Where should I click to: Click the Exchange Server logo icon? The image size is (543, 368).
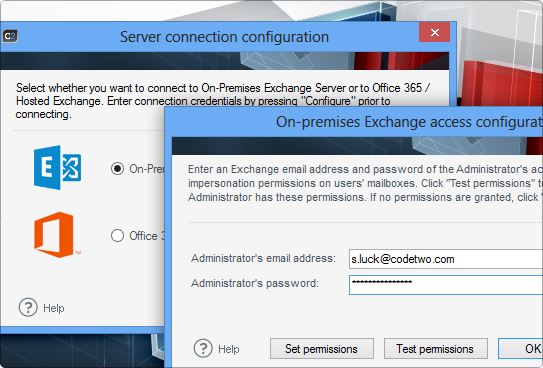pyautogui.click(x=57, y=167)
